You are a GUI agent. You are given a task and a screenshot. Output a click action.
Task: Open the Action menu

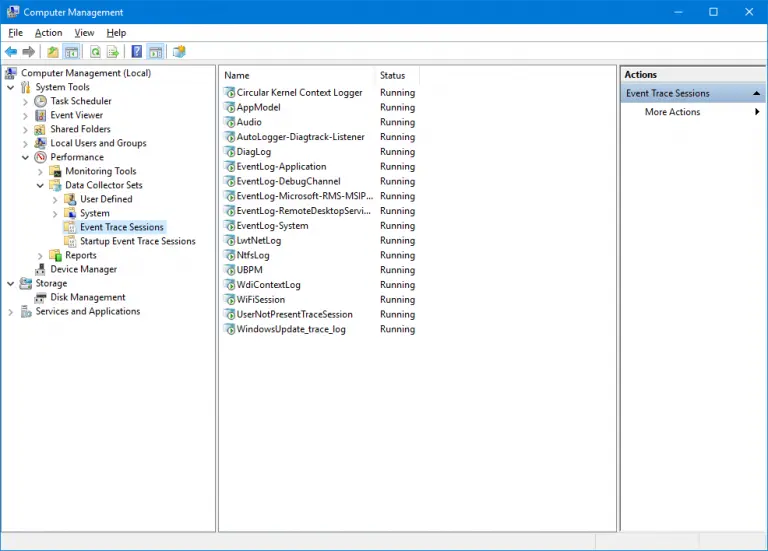click(48, 33)
